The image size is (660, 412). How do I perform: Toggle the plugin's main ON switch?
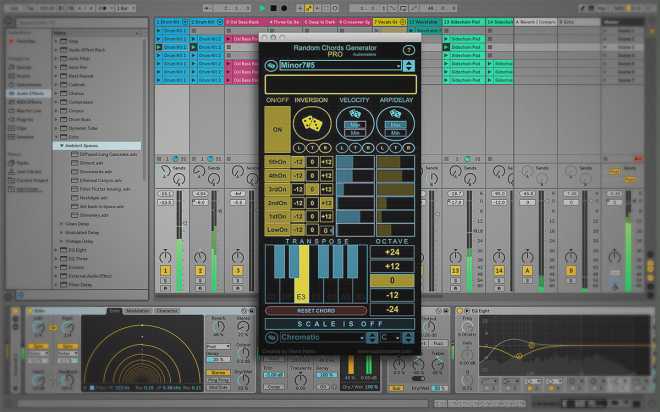click(277, 129)
